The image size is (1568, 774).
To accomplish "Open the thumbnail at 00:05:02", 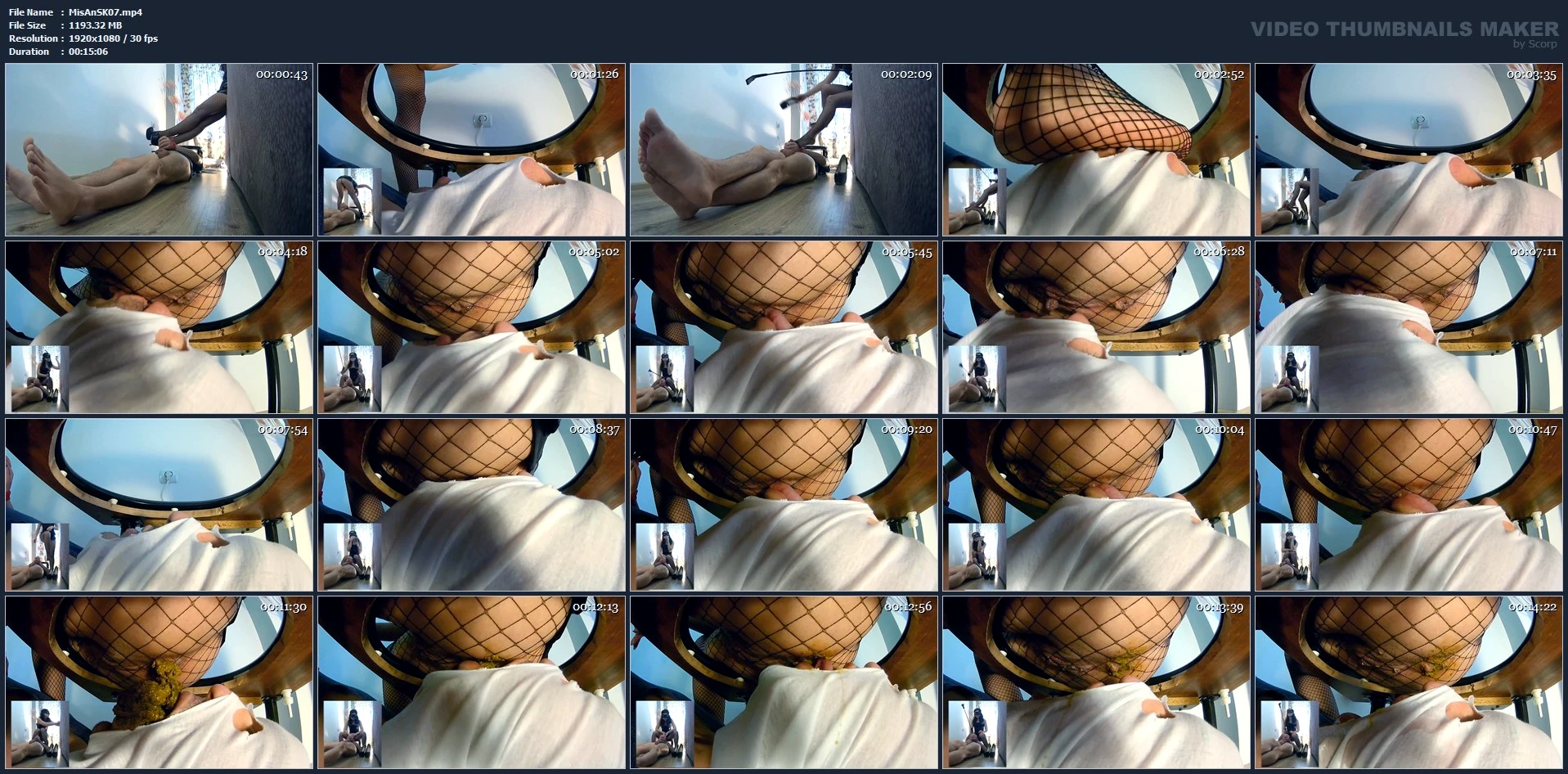I will (471, 327).
